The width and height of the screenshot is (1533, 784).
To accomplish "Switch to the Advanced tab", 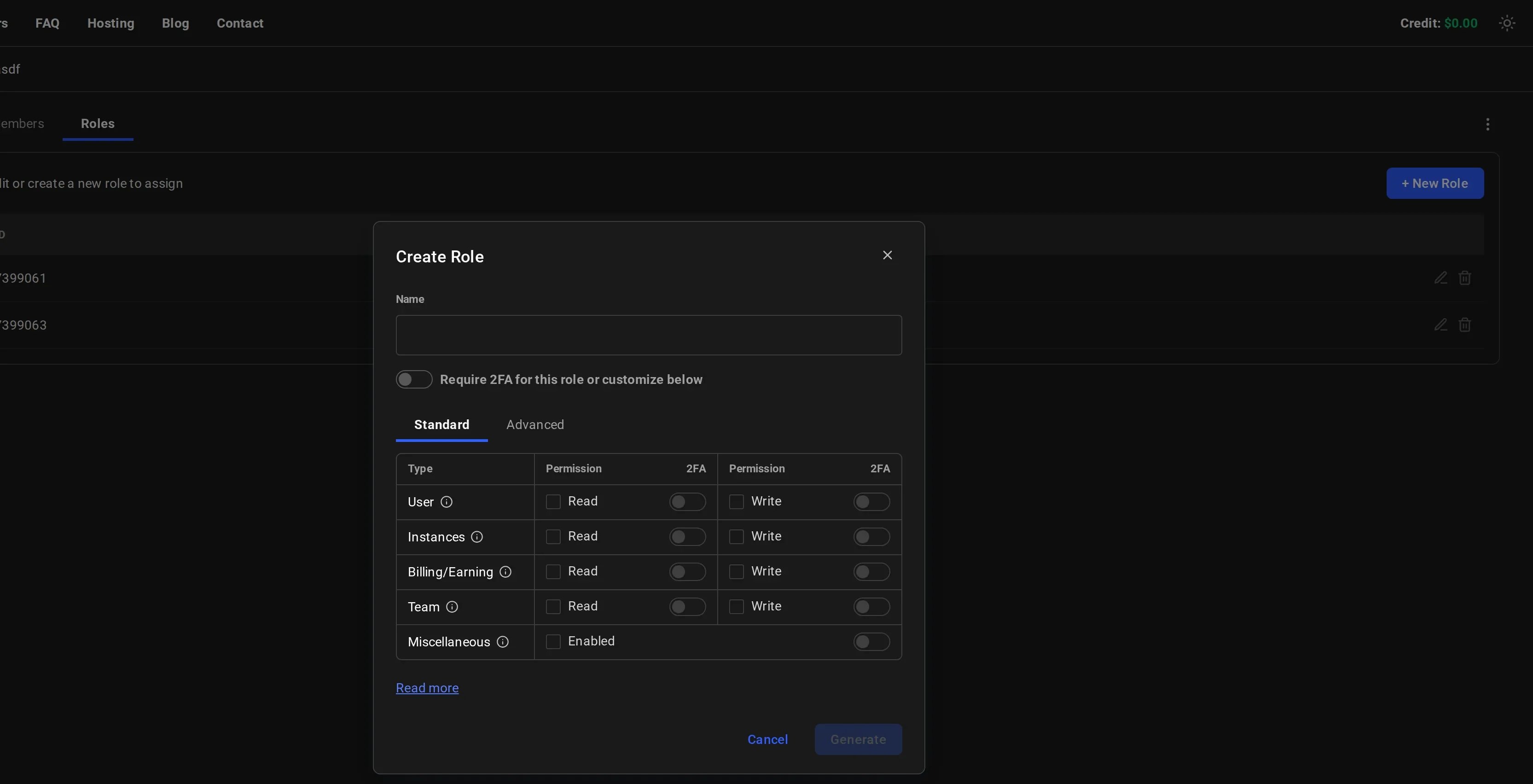I will (x=535, y=424).
